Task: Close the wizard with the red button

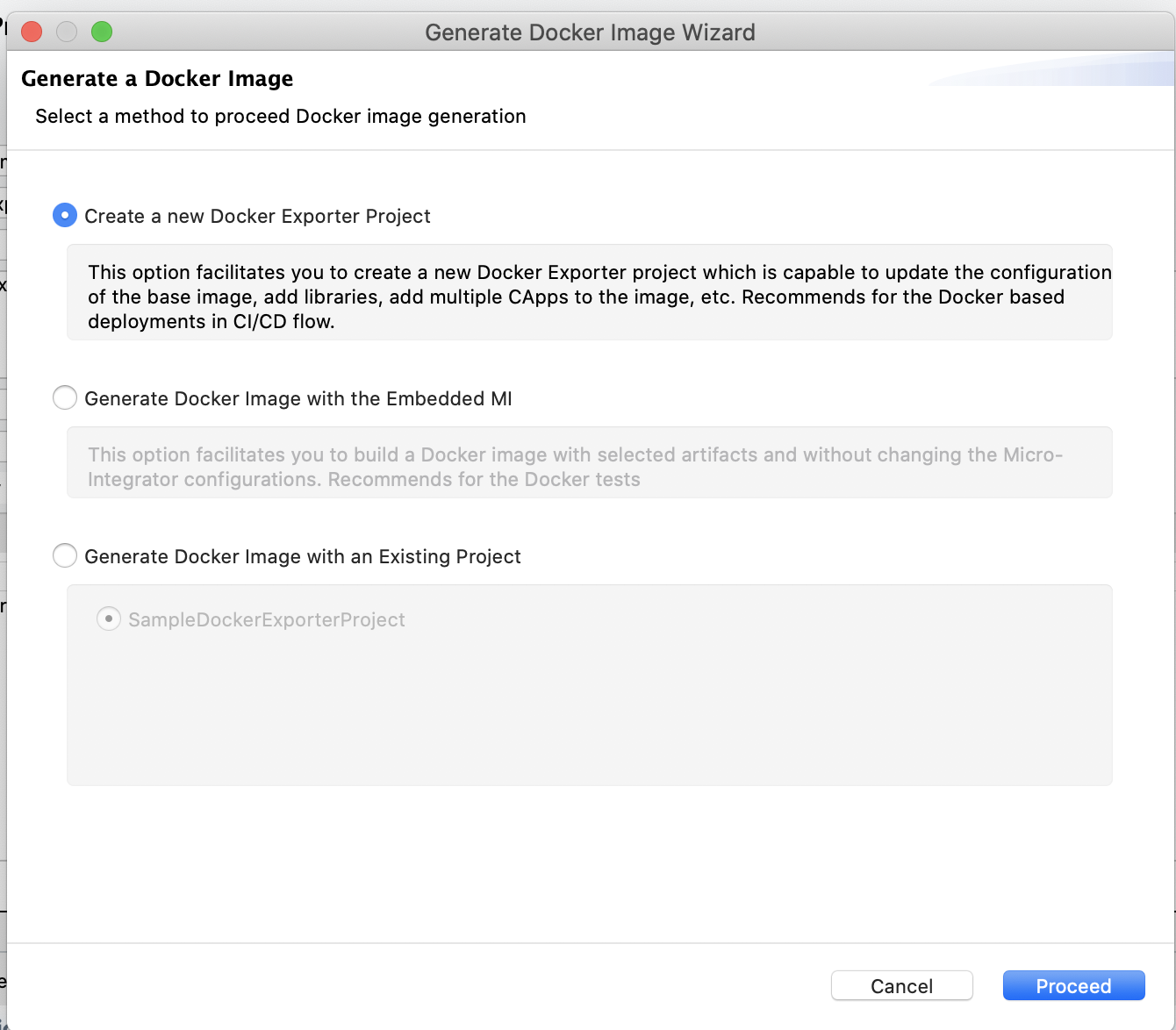Action: point(32,32)
